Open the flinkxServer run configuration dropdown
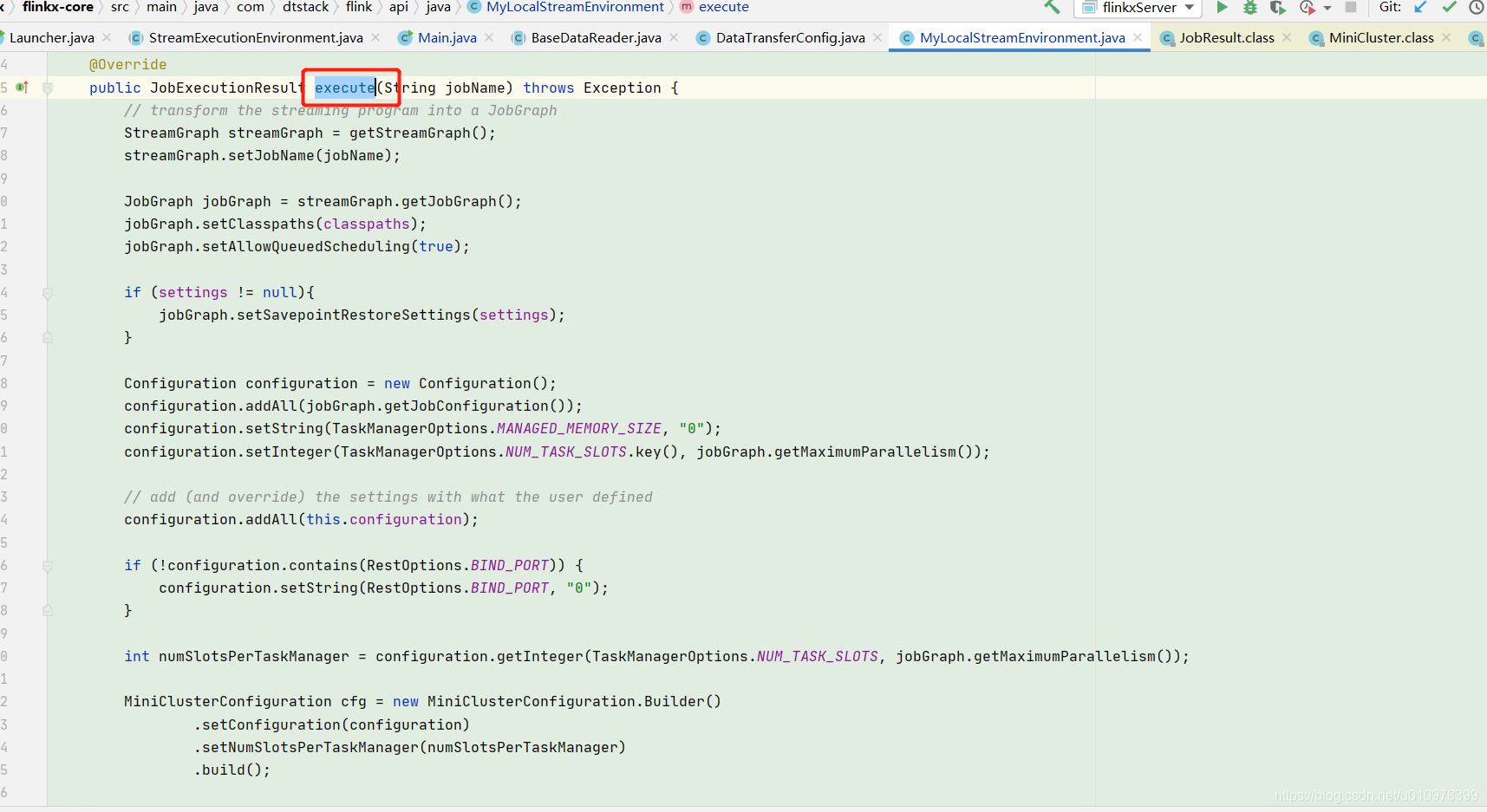Image resolution: width=1487 pixels, height=812 pixels. coord(1138,8)
